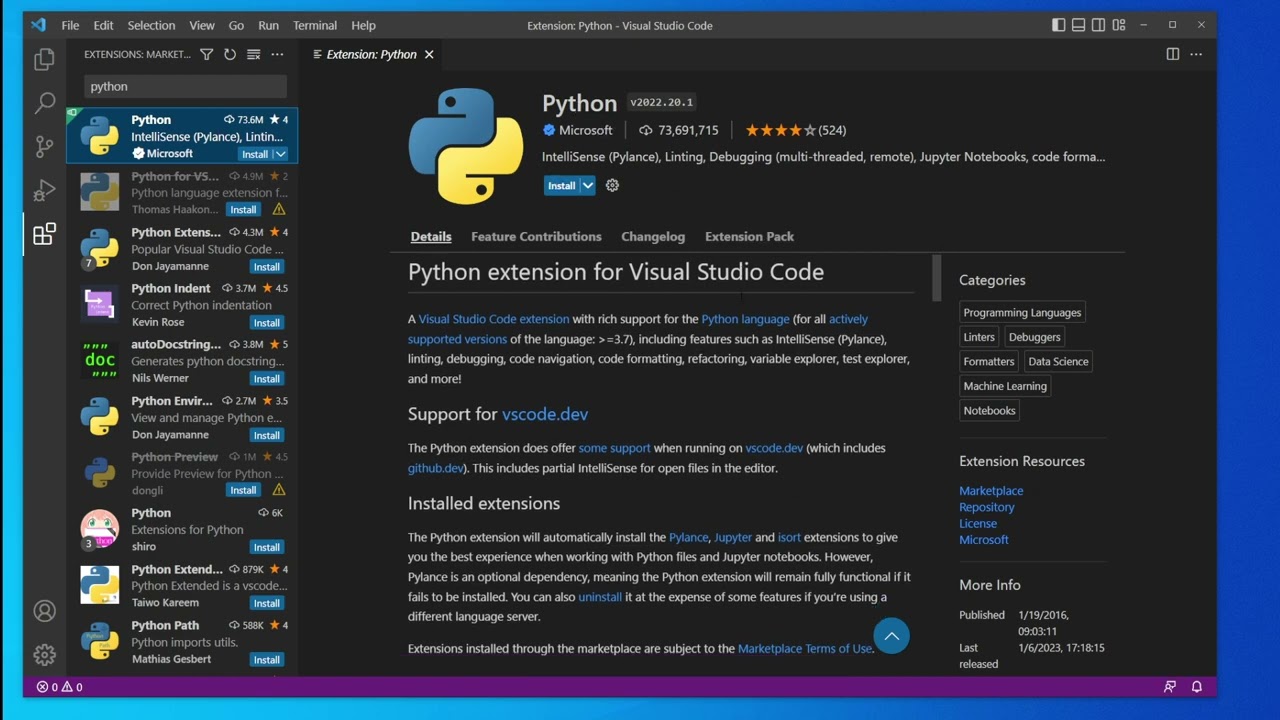This screenshot has width=1280, height=720.
Task: Open the Go menu
Action: (236, 25)
